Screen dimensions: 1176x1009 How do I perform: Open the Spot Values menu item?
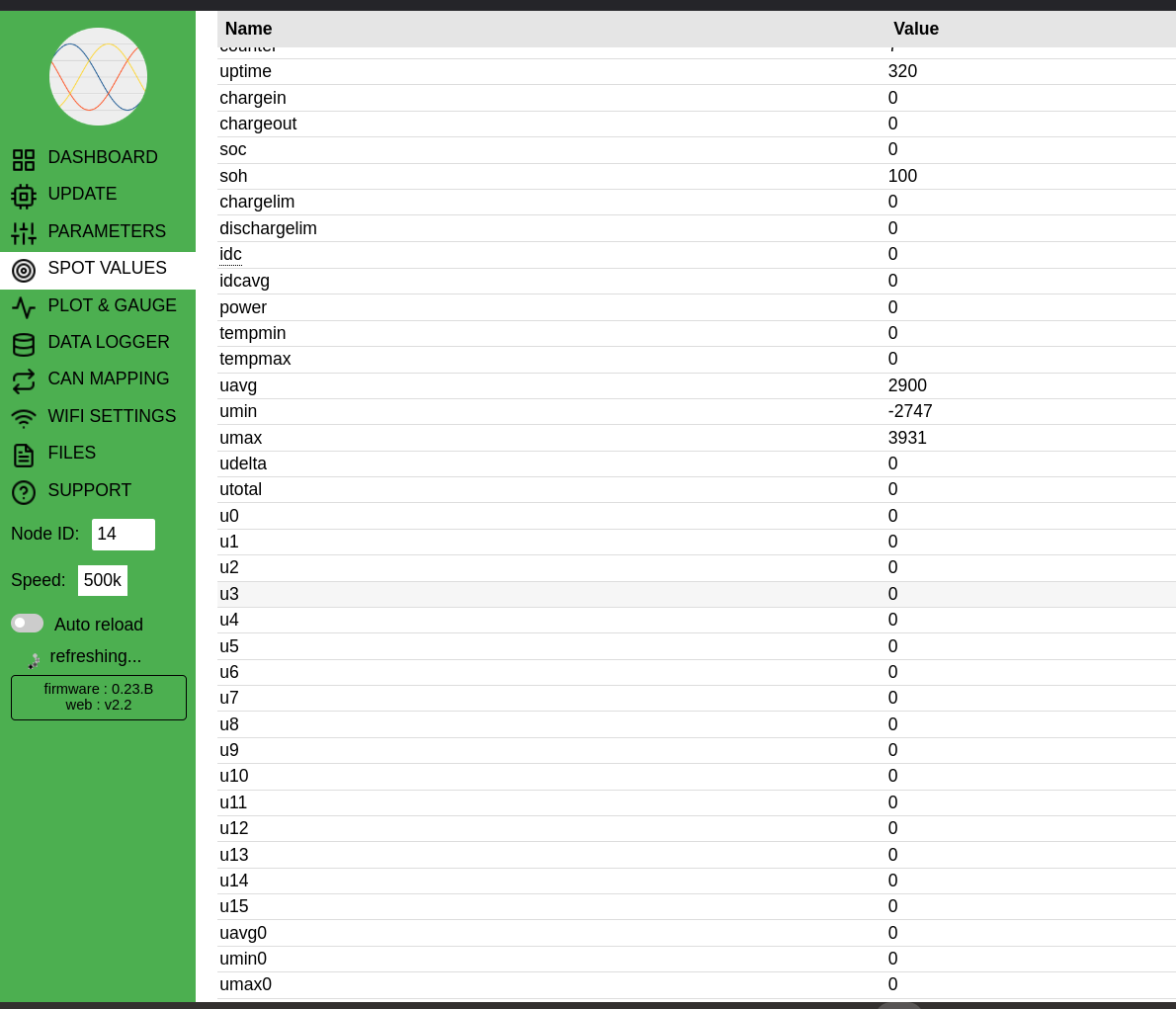pos(107,269)
